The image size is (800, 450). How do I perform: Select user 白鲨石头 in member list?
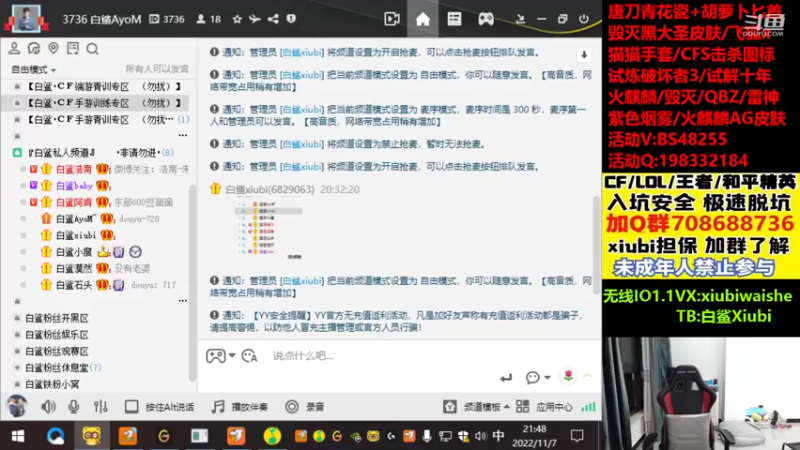tap(73, 285)
